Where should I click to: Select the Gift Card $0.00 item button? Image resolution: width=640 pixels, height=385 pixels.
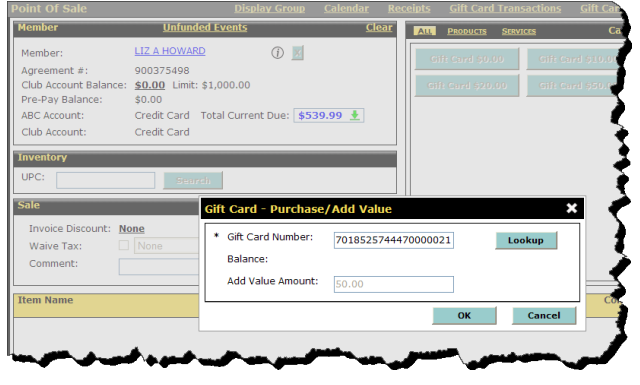click(467, 59)
